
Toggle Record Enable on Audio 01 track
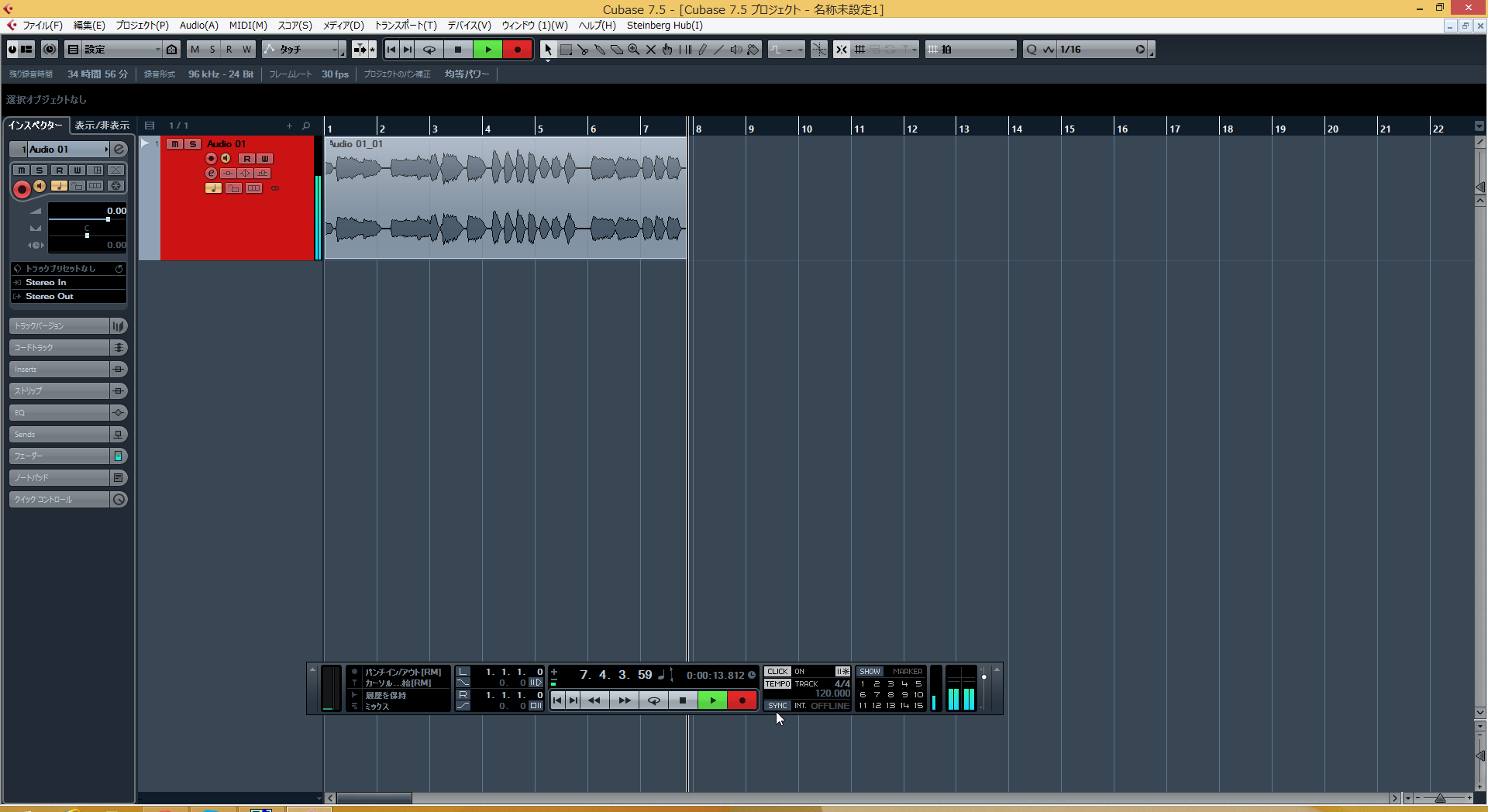coord(211,158)
